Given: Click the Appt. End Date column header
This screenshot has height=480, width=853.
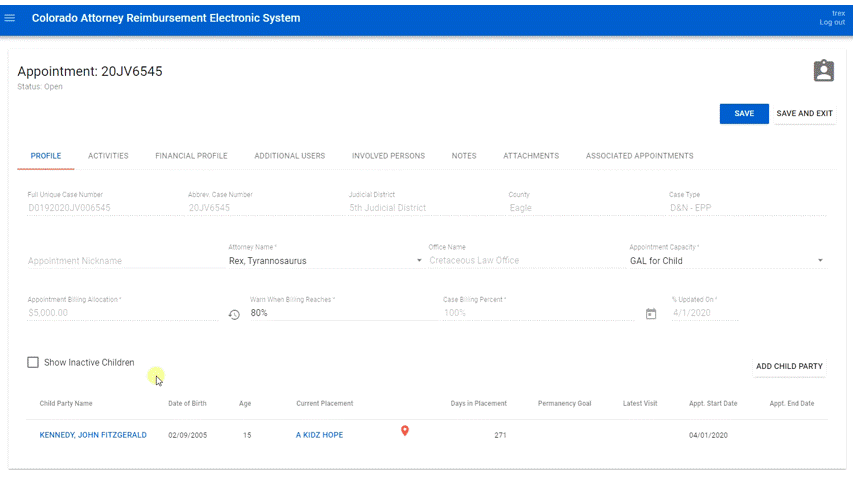Looking at the screenshot, I should pos(792,403).
